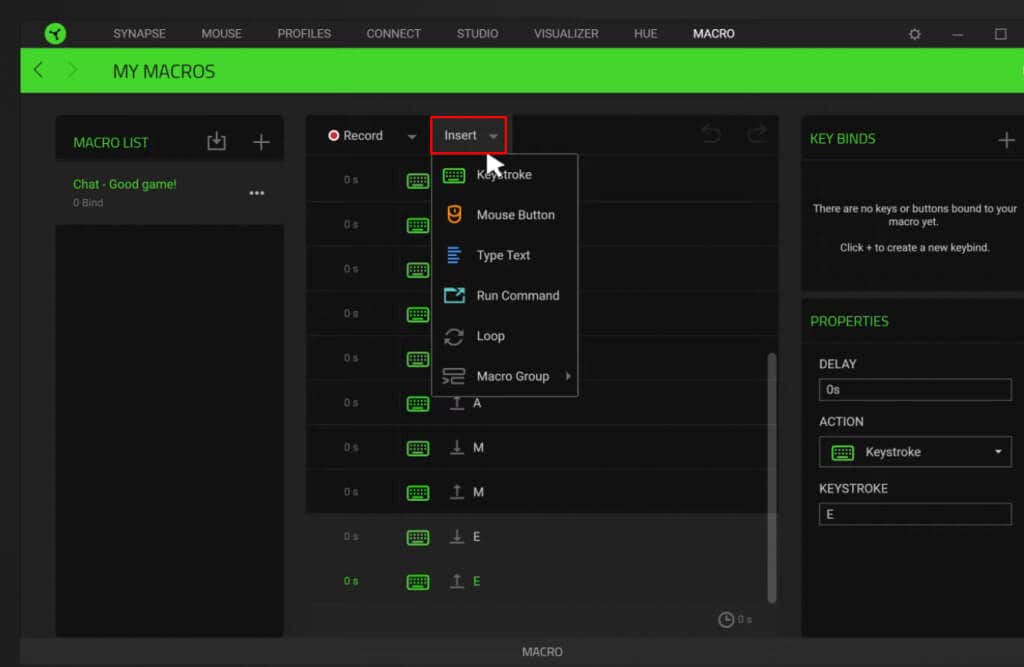Go to the STUDIO tab
1024x667 pixels.
click(x=477, y=33)
